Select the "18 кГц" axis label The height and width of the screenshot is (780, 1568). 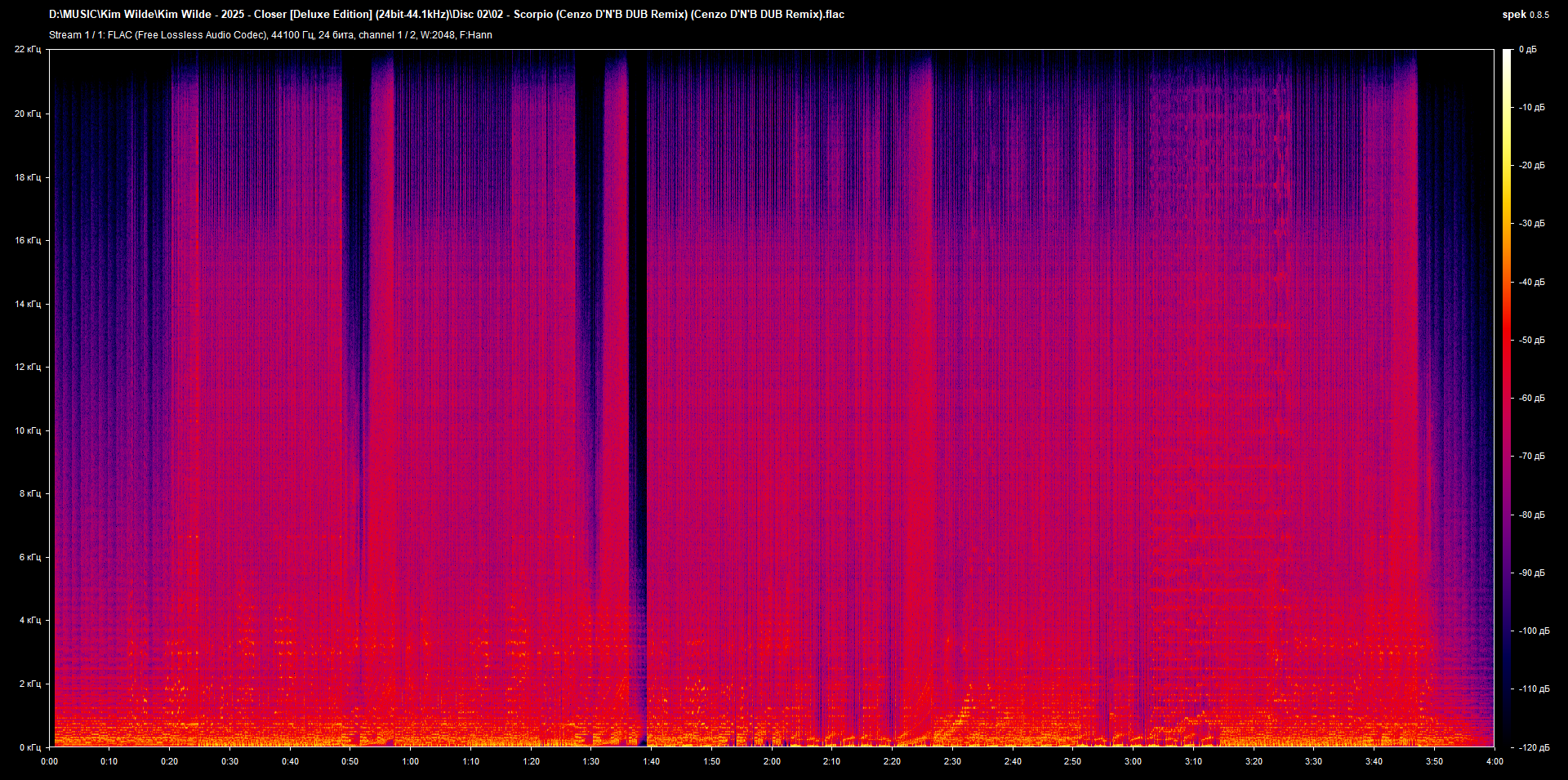28,177
